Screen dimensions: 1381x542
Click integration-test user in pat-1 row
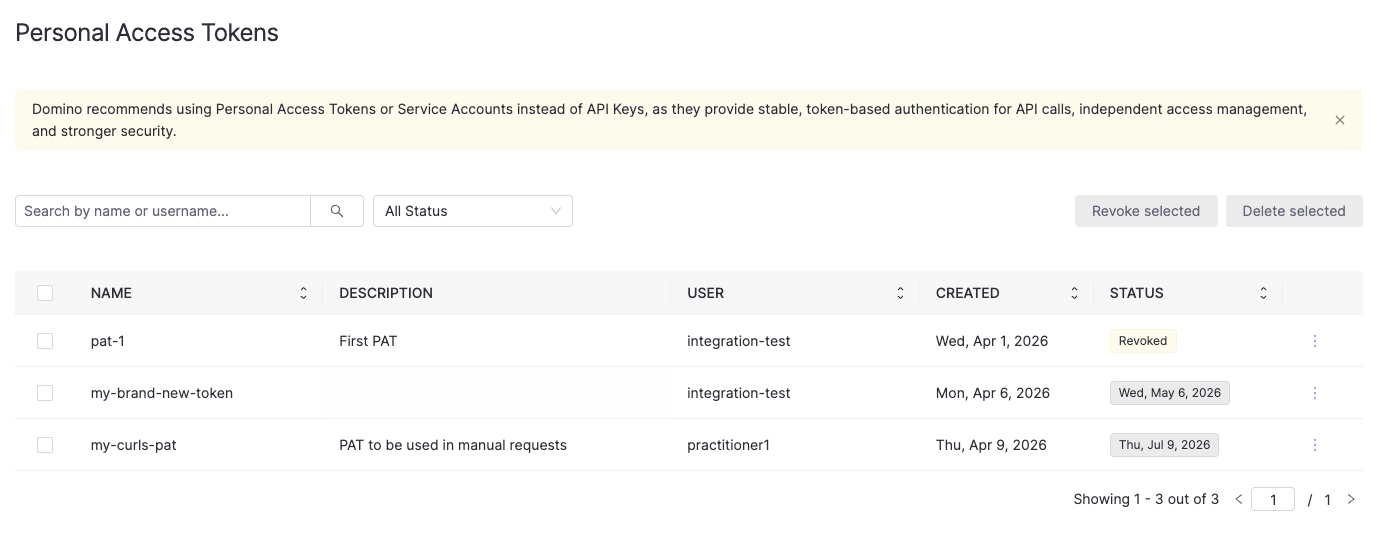(x=739, y=341)
